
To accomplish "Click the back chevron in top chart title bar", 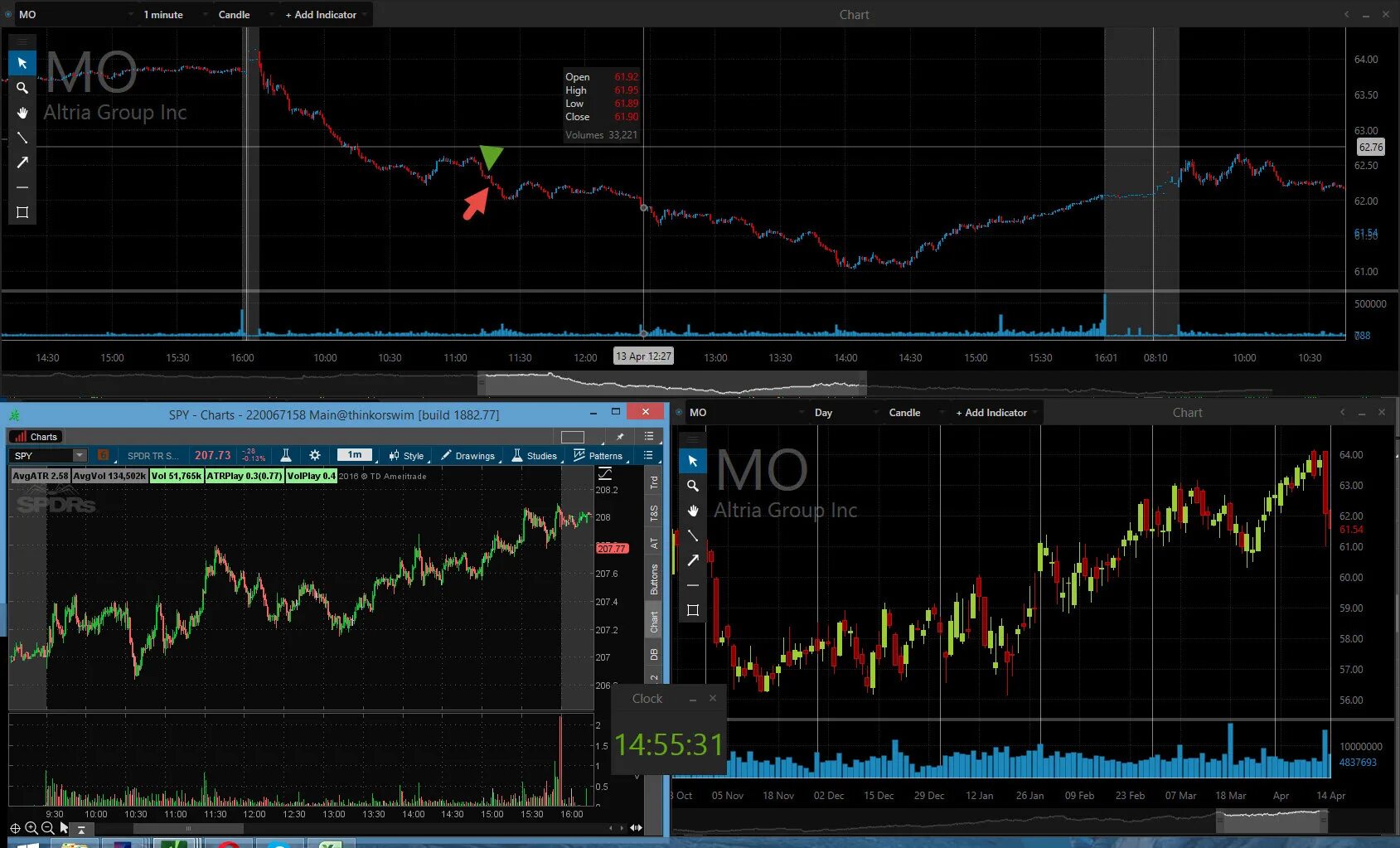I will [1346, 14].
